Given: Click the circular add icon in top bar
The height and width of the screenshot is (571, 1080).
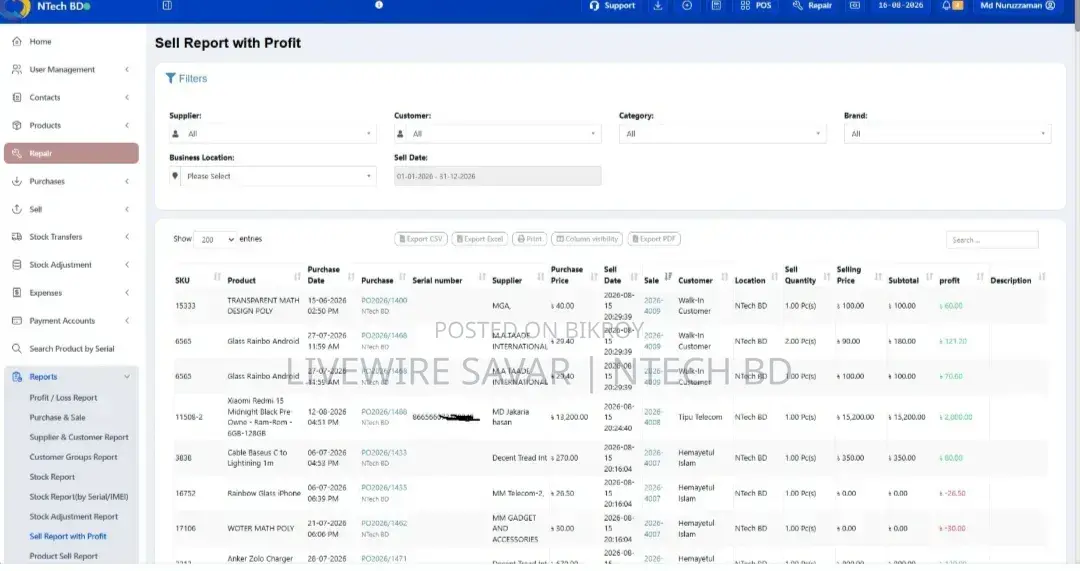Looking at the screenshot, I should (x=687, y=6).
